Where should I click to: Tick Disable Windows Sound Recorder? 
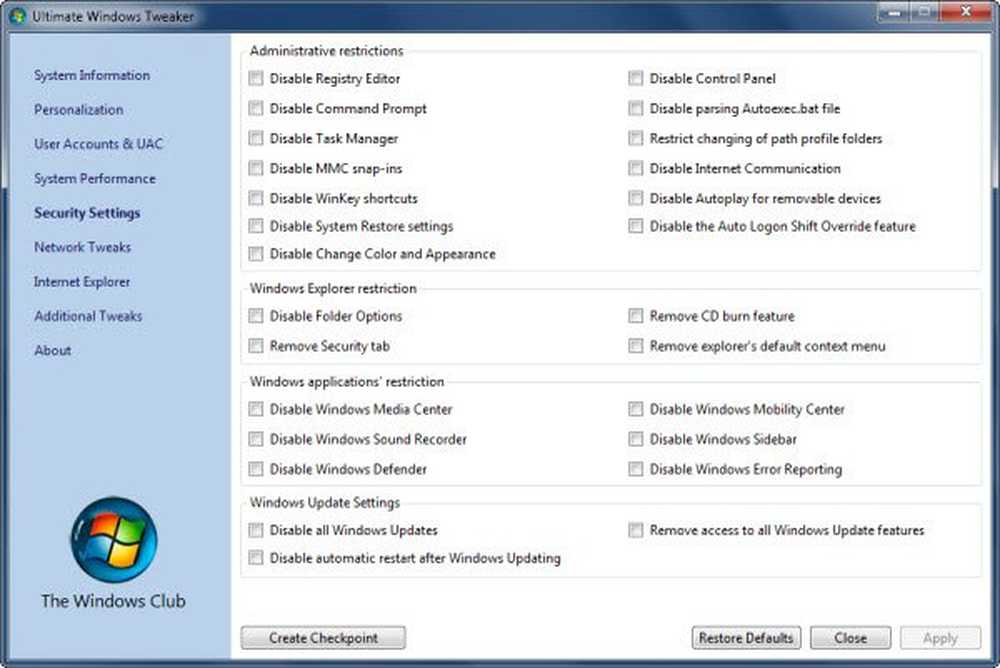[x=256, y=439]
